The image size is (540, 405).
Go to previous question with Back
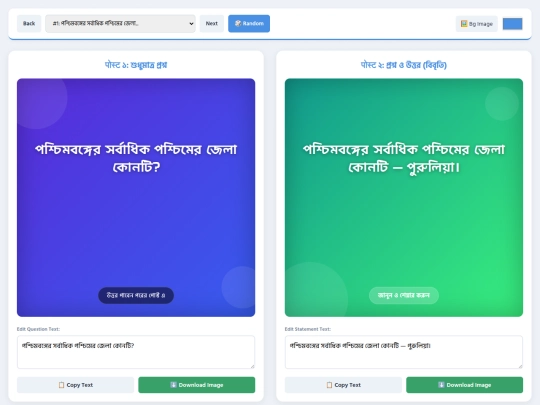29,23
